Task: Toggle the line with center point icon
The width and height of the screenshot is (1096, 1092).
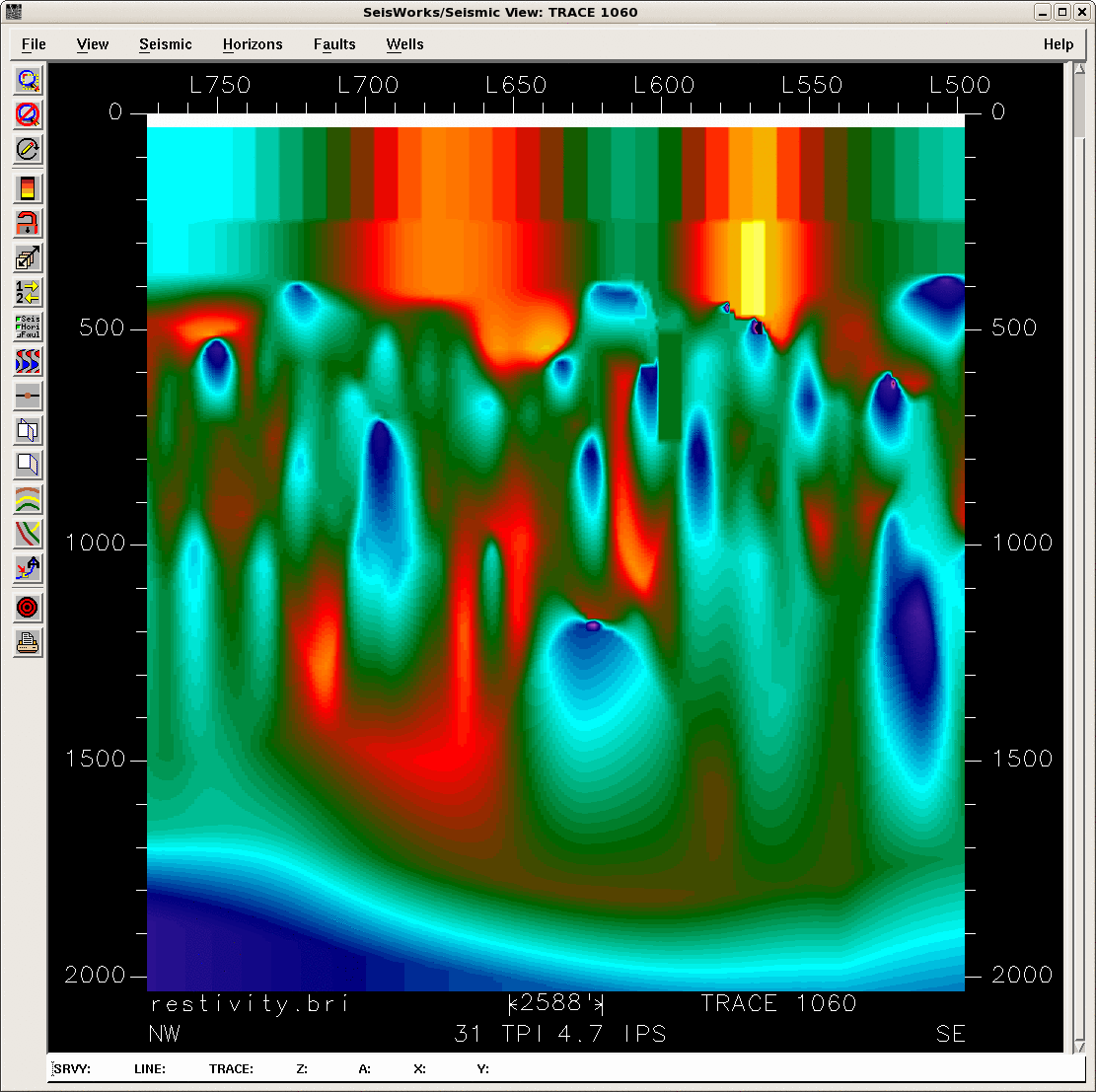Action: click(x=28, y=396)
